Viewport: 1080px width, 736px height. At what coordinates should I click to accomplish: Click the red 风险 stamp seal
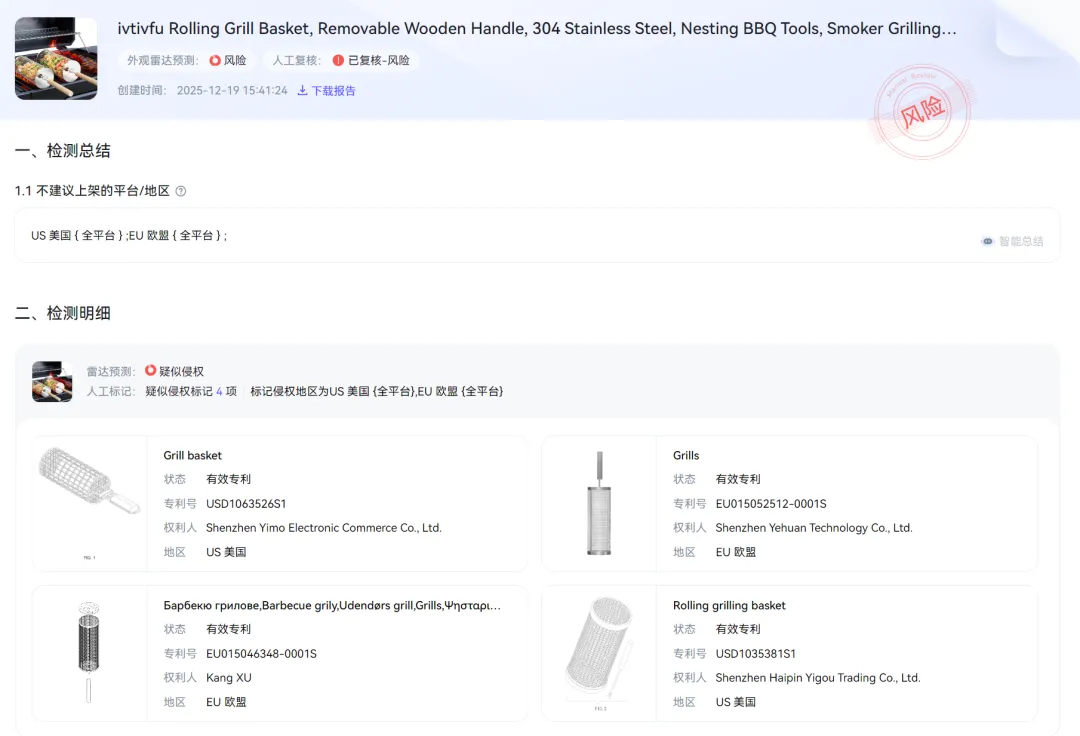click(922, 112)
